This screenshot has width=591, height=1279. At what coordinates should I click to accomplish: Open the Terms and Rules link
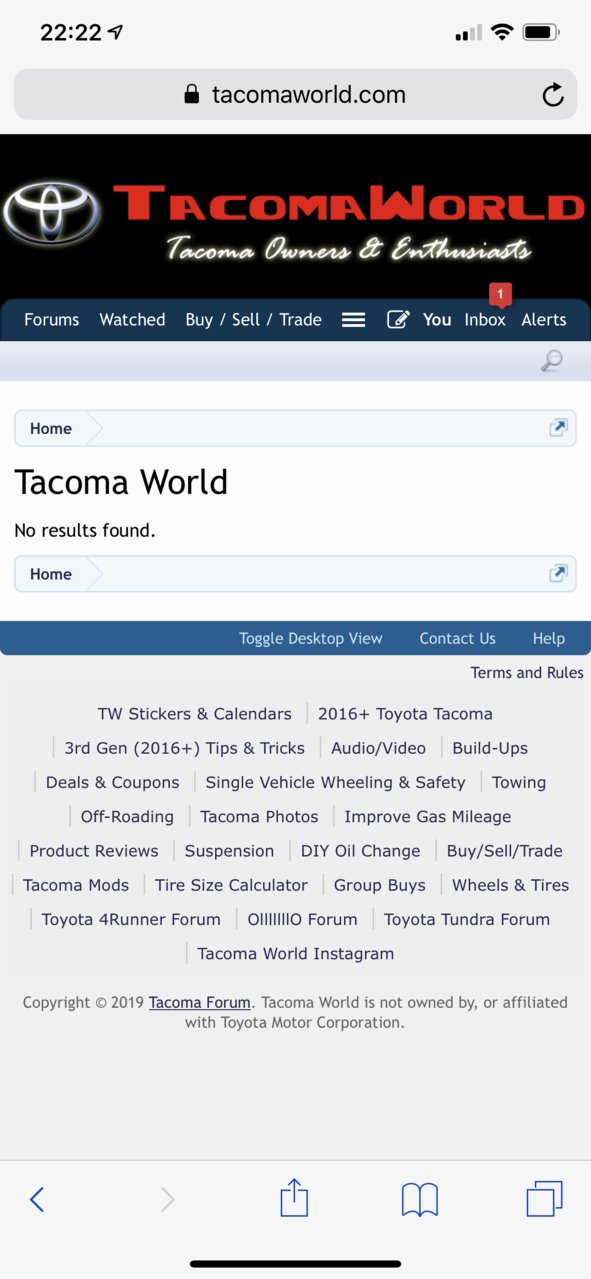click(x=527, y=673)
